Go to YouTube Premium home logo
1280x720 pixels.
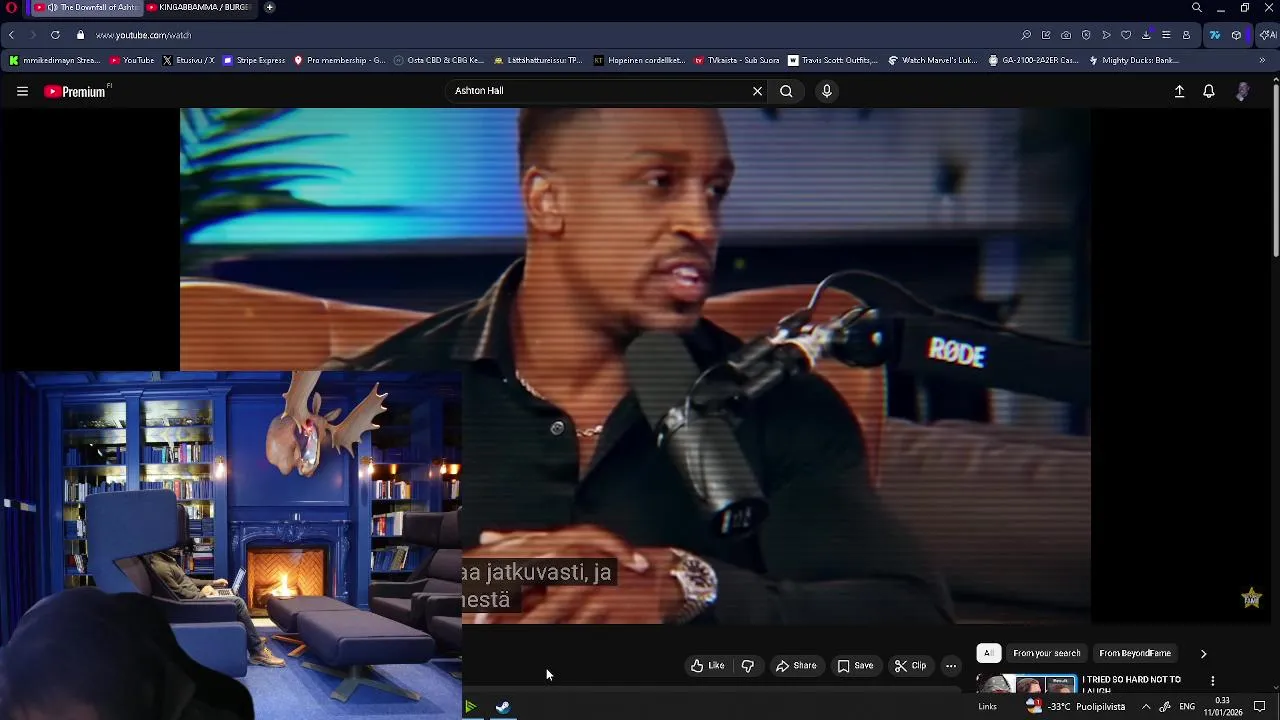(76, 91)
